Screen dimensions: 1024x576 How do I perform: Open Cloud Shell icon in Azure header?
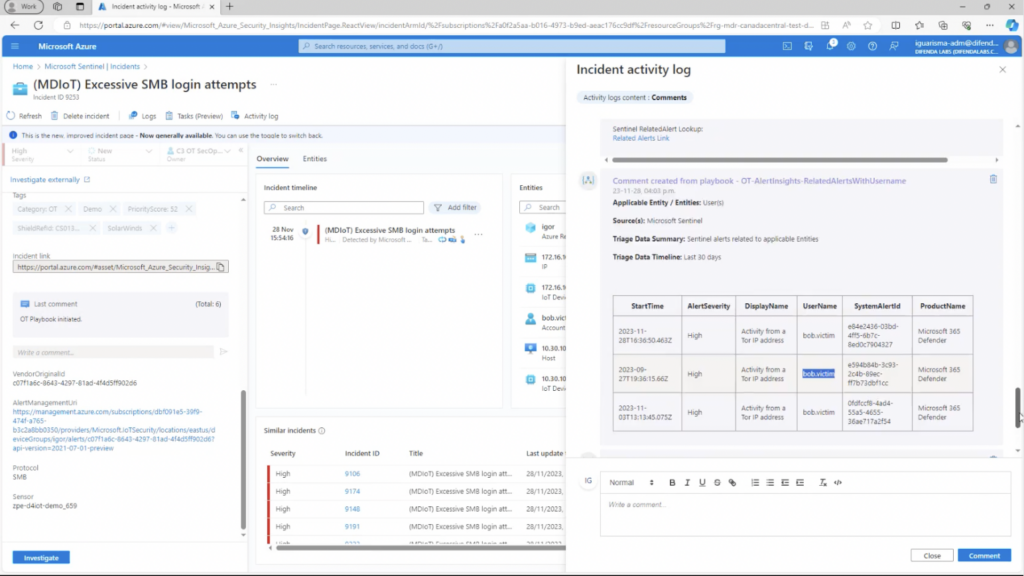[787, 46]
